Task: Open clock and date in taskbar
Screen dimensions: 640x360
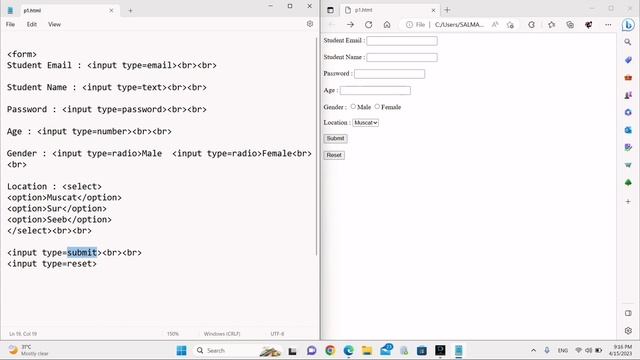Action: (x=620, y=350)
